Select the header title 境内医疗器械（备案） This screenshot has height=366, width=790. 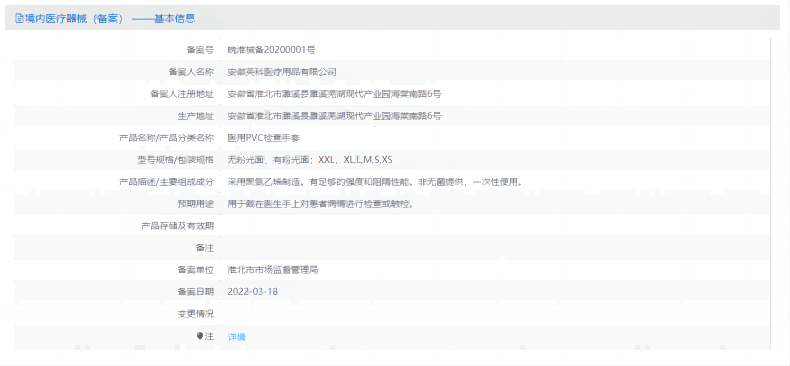pyautogui.click(x=74, y=19)
